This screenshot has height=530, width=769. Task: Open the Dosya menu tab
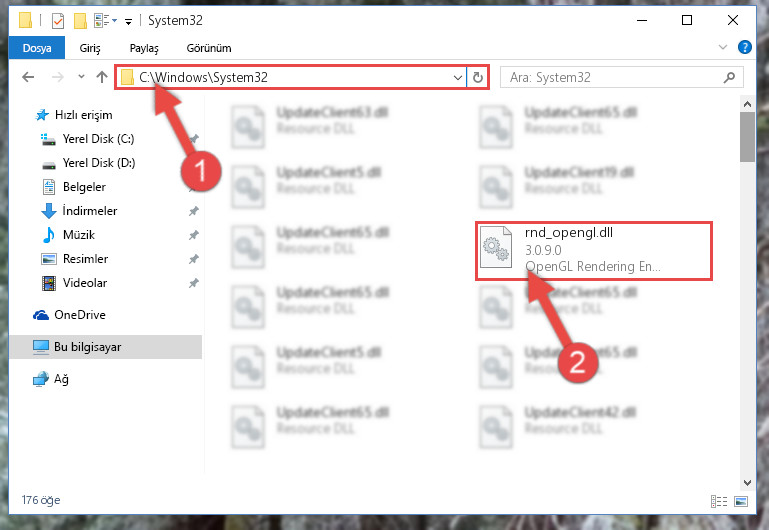click(37, 48)
